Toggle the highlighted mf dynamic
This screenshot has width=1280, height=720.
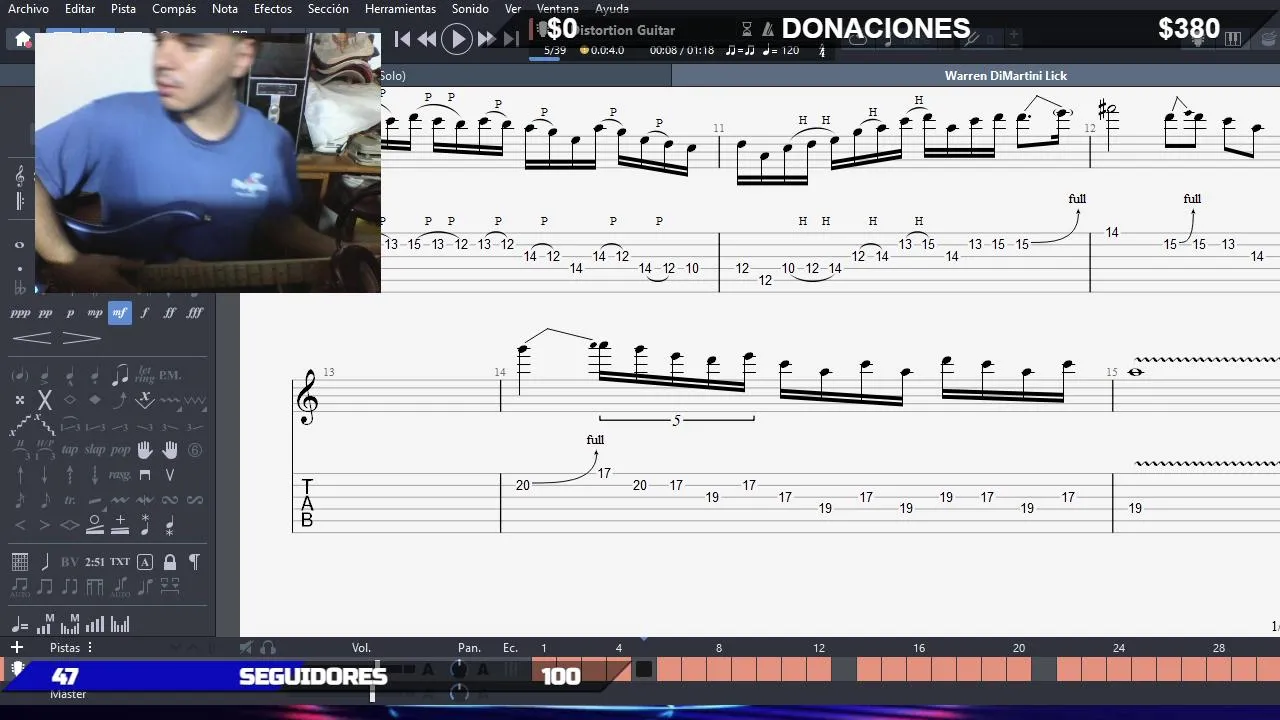[x=120, y=313]
